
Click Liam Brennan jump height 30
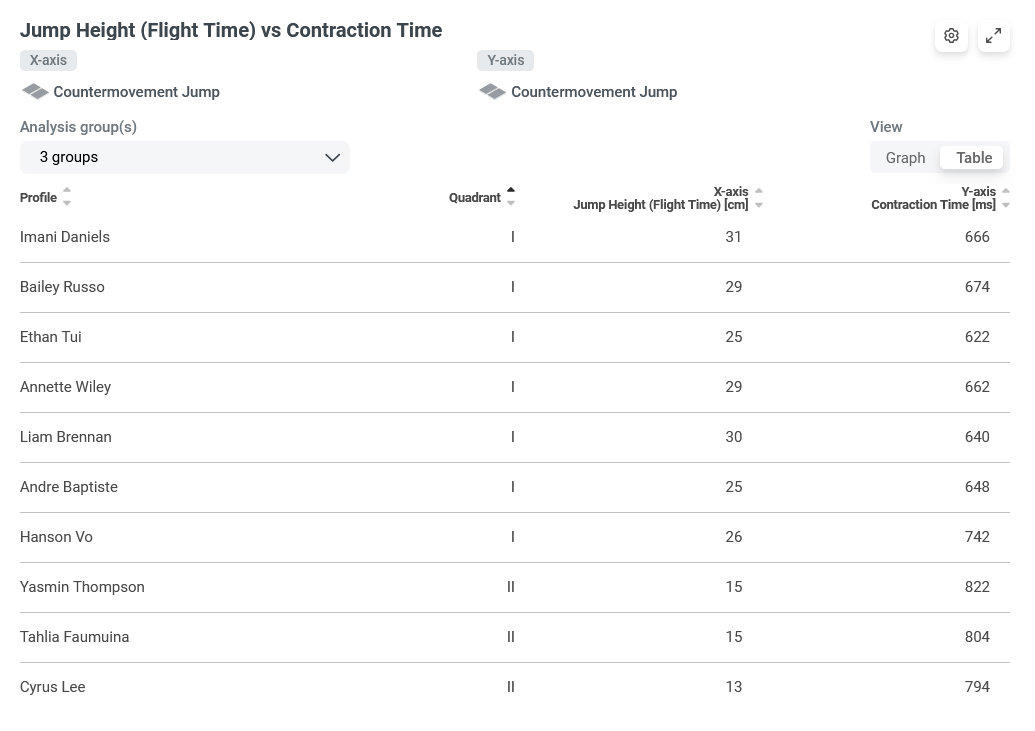(x=733, y=437)
